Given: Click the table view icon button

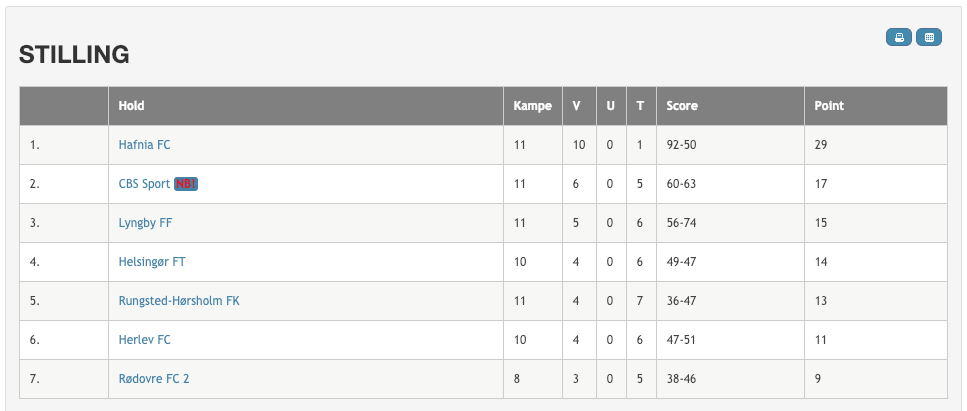Looking at the screenshot, I should click(929, 37).
